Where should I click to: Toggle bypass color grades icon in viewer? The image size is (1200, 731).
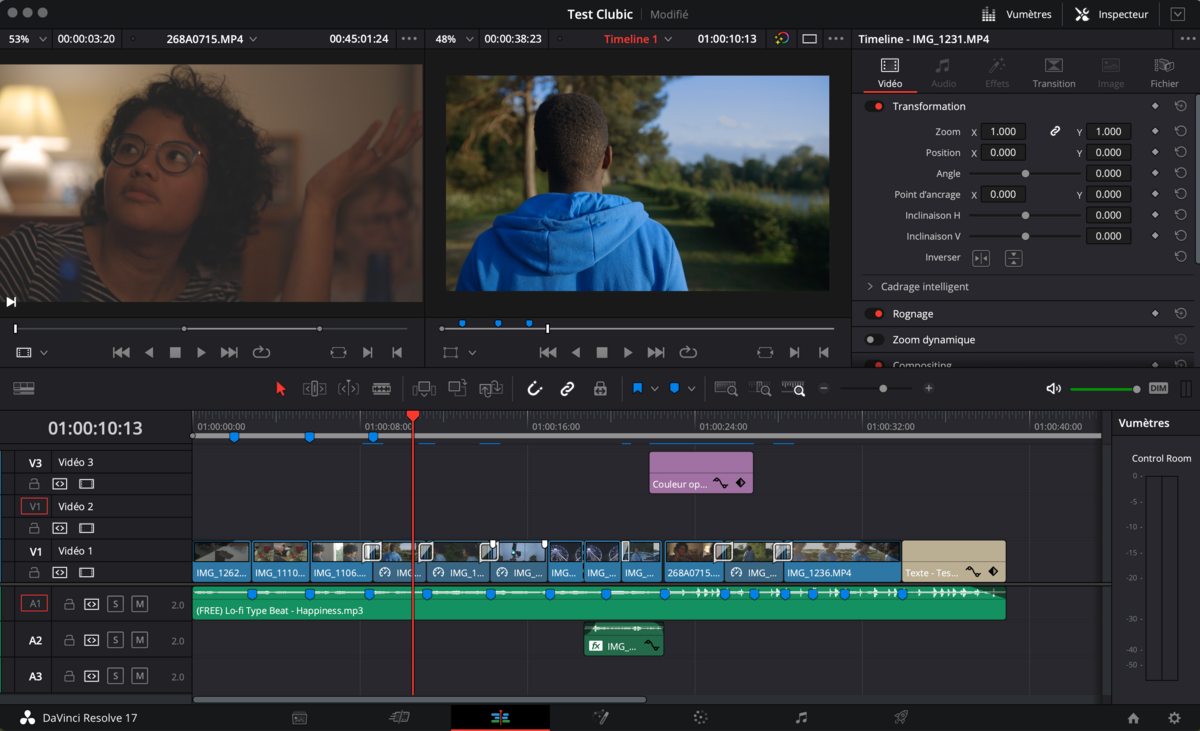782,39
